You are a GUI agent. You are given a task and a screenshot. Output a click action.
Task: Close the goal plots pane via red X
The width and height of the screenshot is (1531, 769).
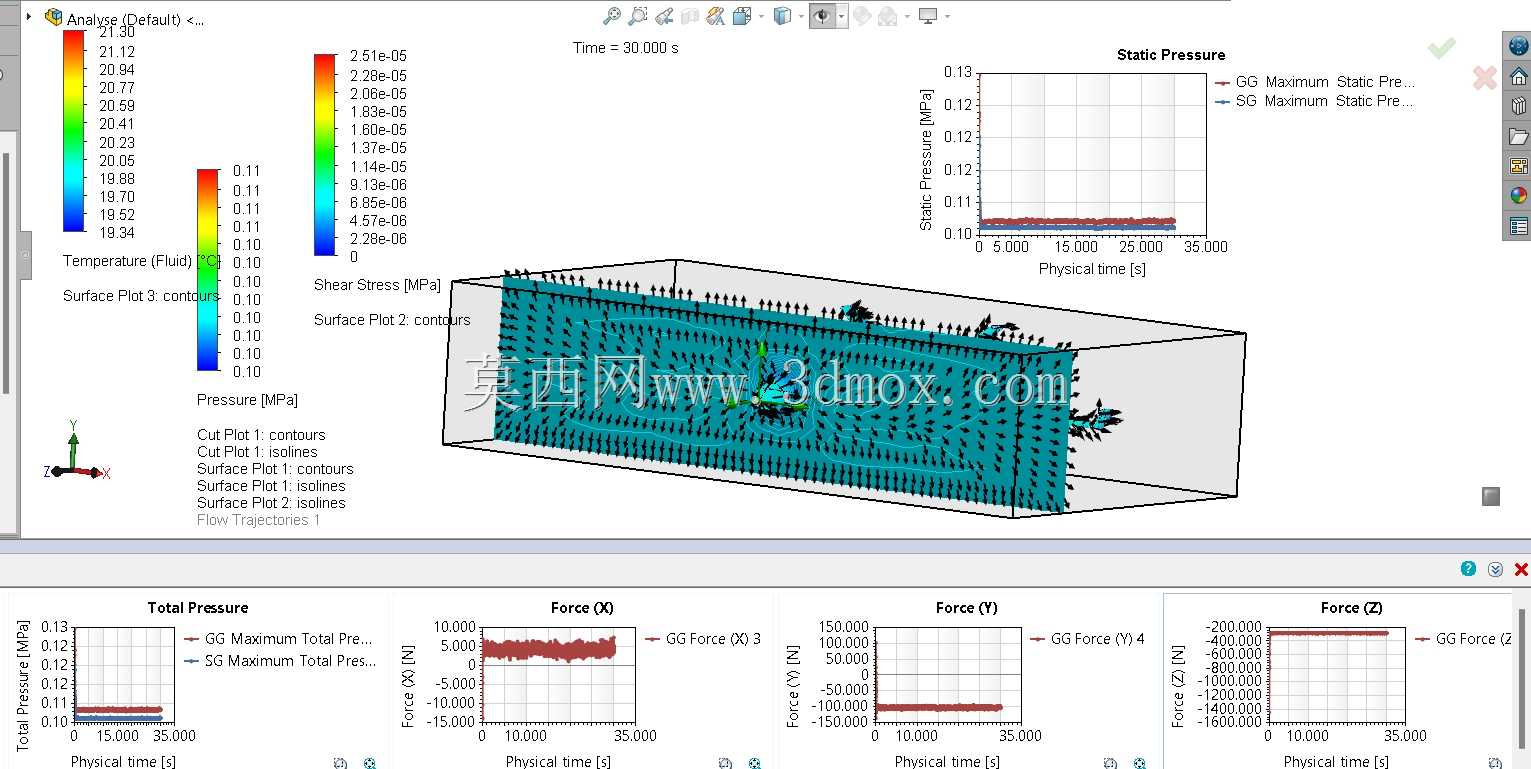pos(1521,569)
